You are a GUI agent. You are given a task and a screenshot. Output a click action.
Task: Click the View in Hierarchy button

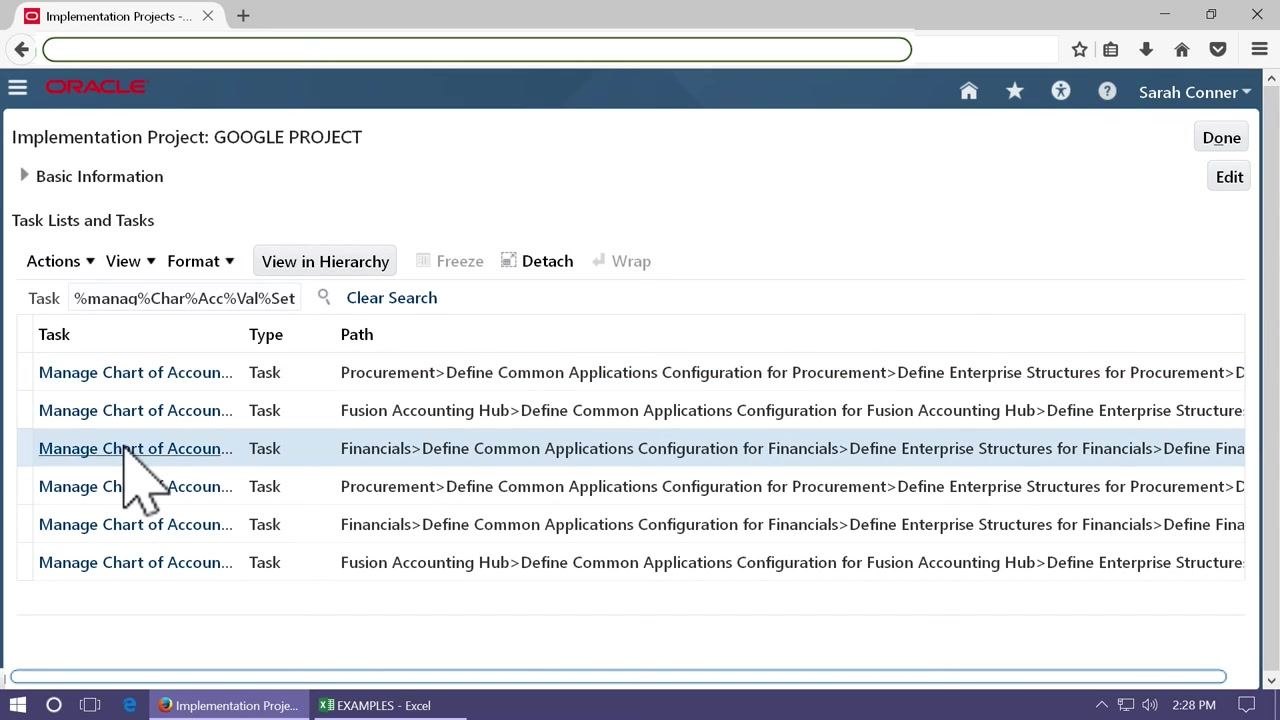pyautogui.click(x=325, y=261)
